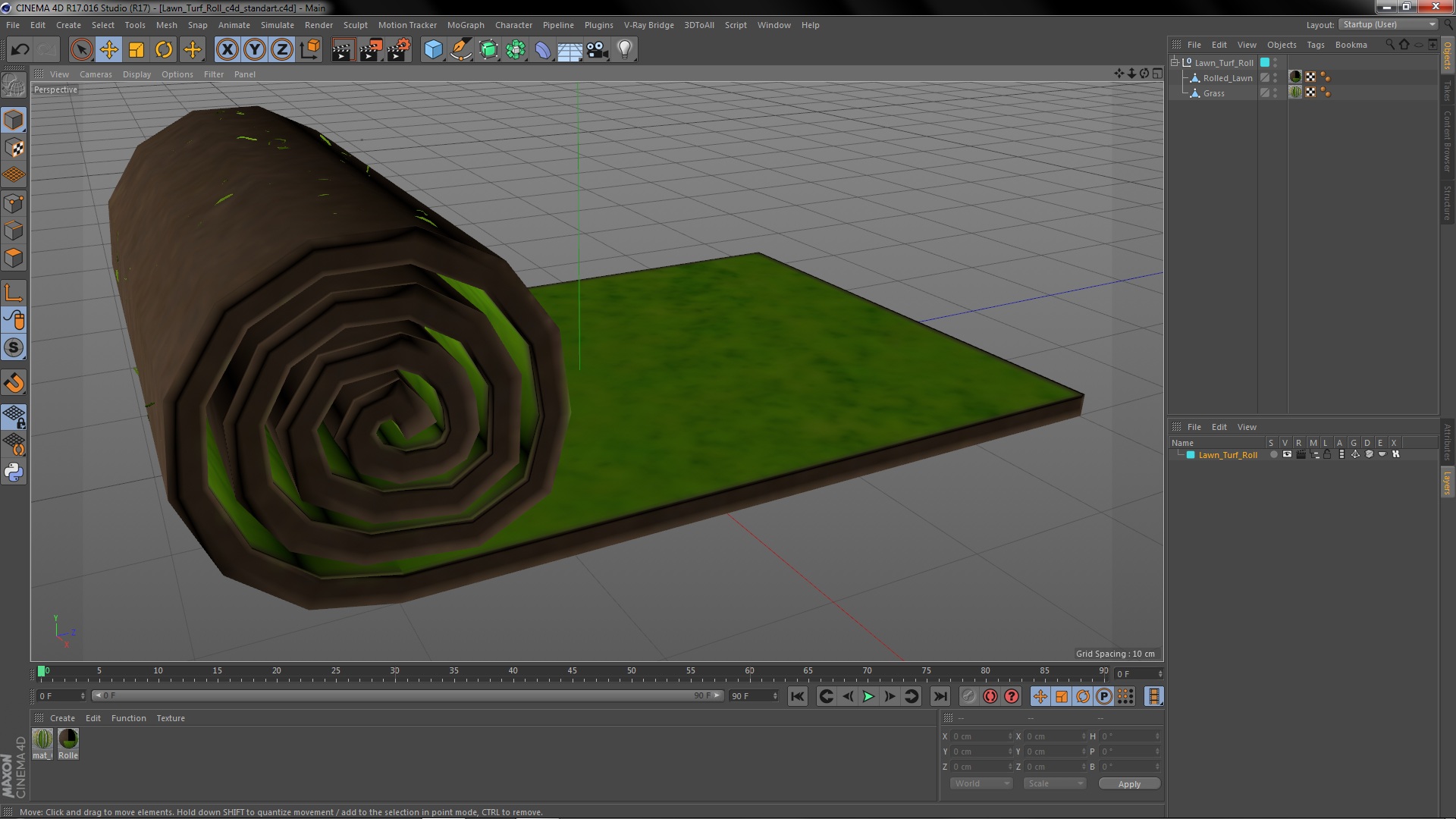
Task: Switch to Polygons mode
Action: coord(14,258)
